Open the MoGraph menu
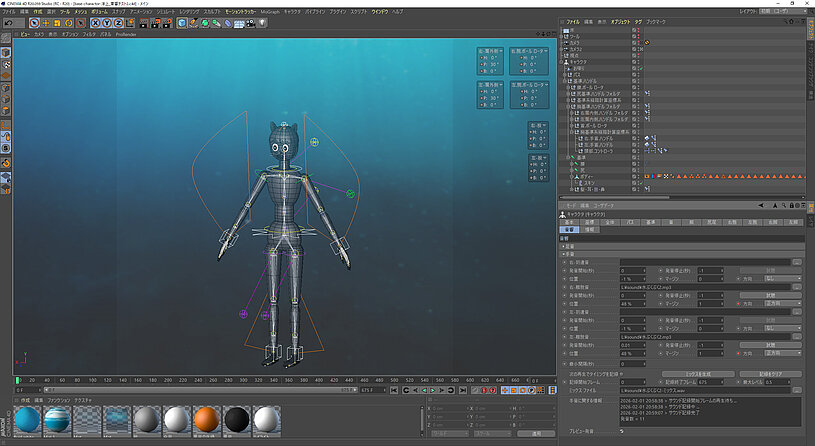The image size is (815, 446). pyautogui.click(x=270, y=10)
